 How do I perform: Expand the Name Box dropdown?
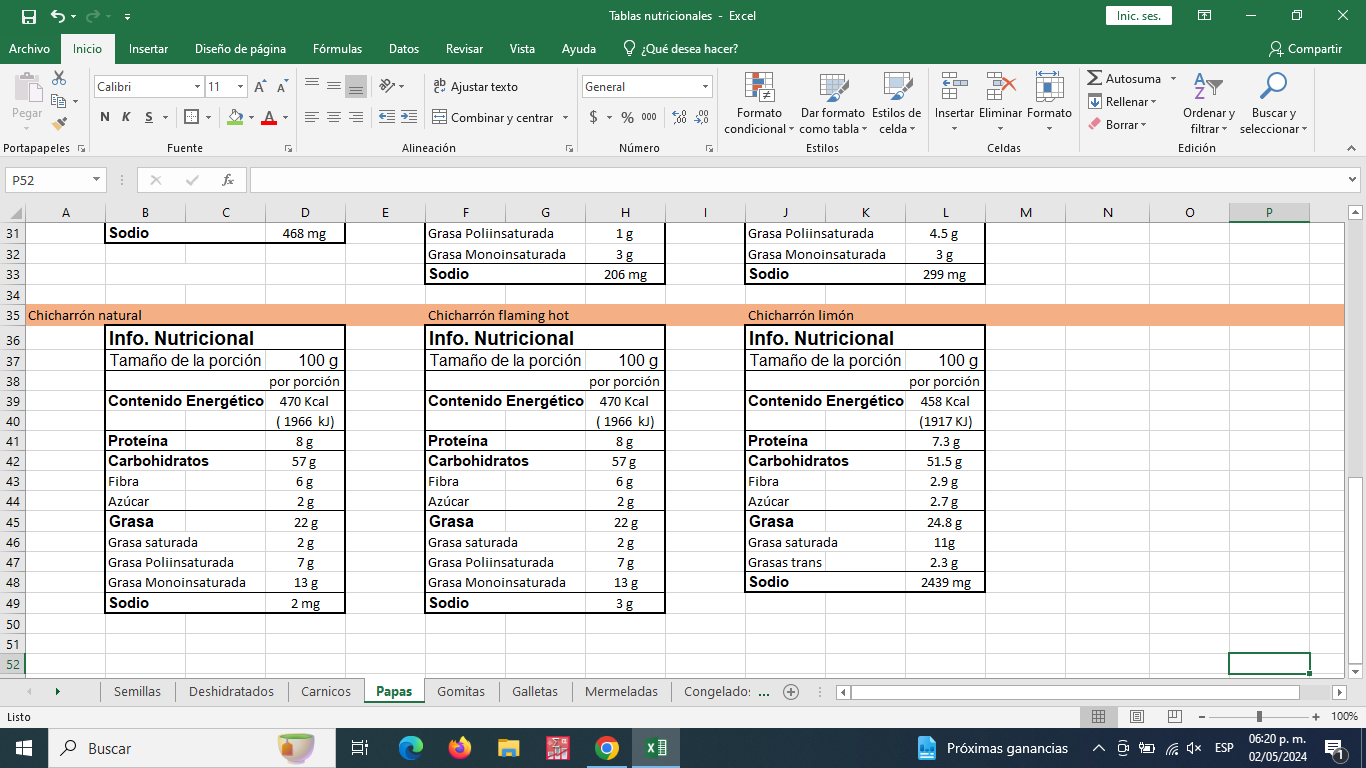pos(97,180)
